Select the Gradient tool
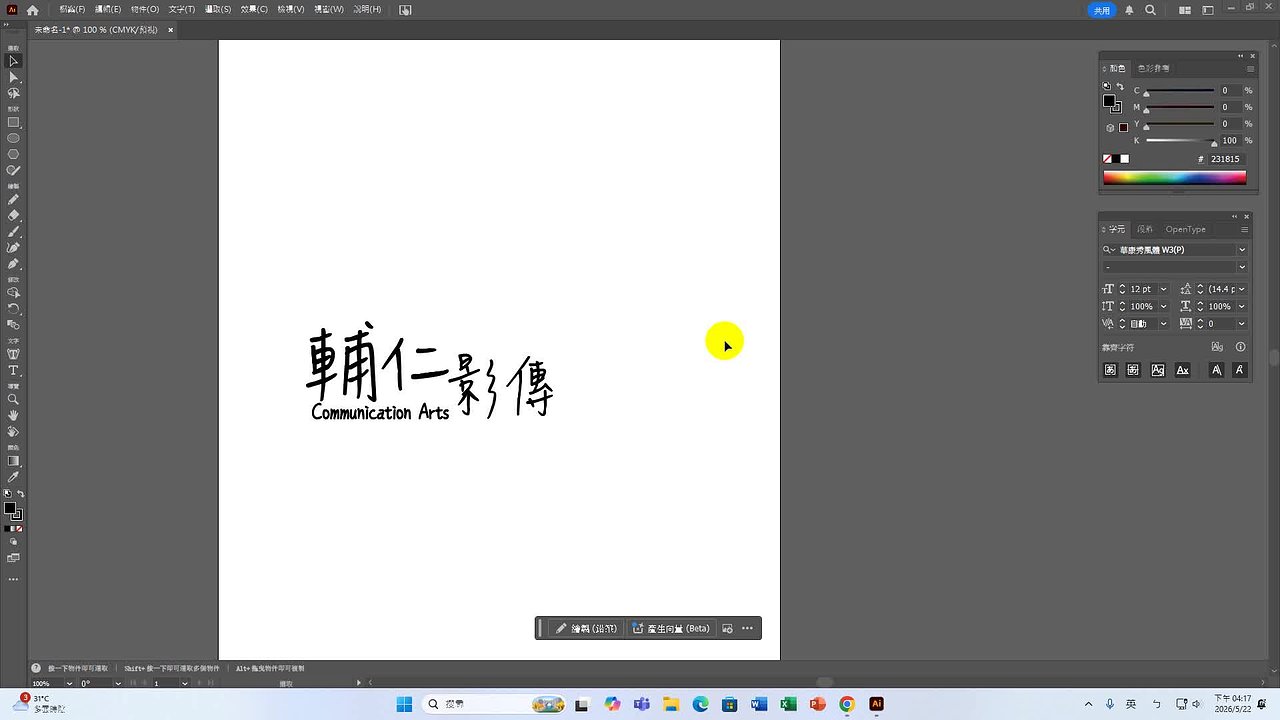 14,461
